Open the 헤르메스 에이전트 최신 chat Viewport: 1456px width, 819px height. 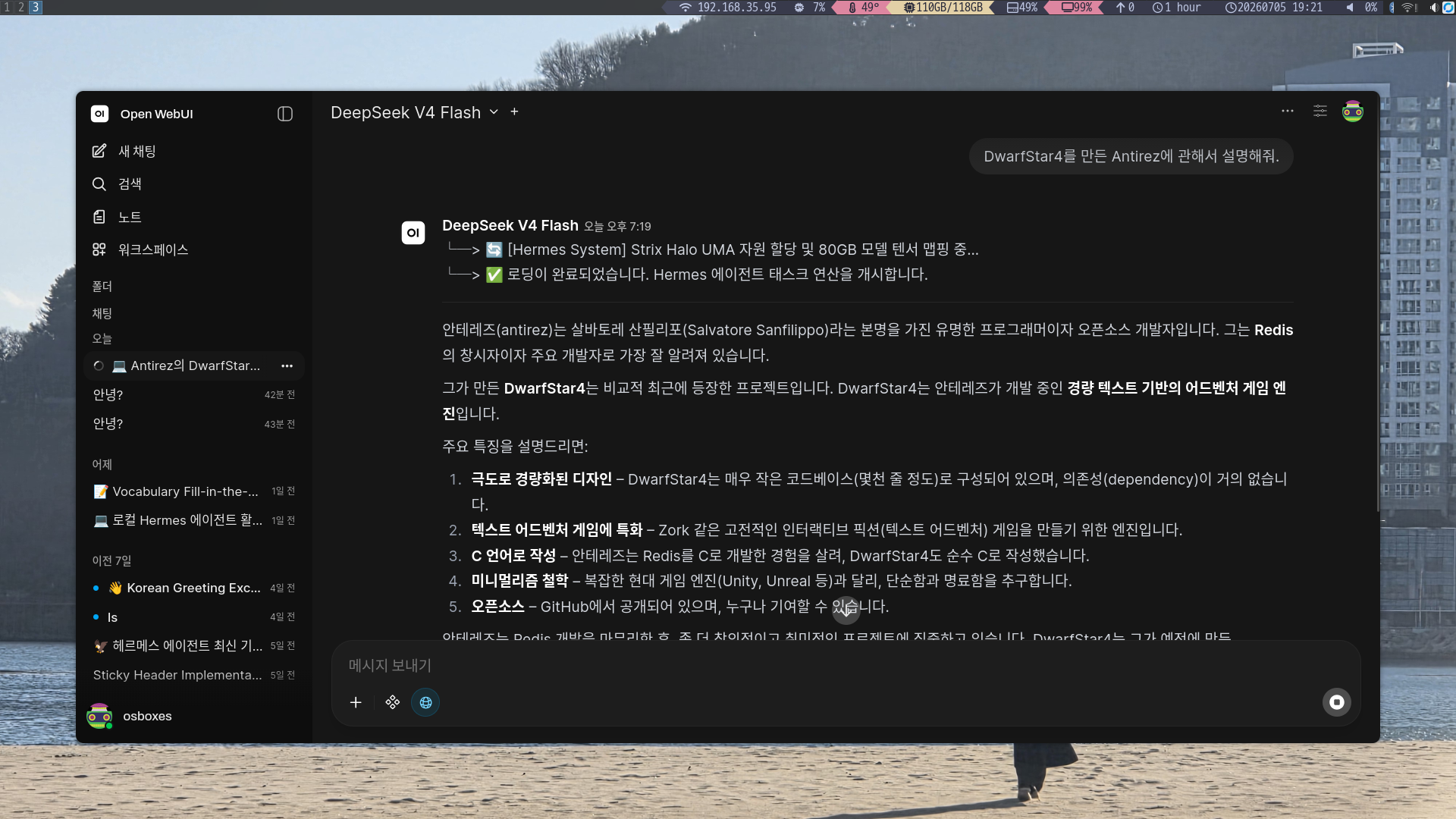[194, 645]
